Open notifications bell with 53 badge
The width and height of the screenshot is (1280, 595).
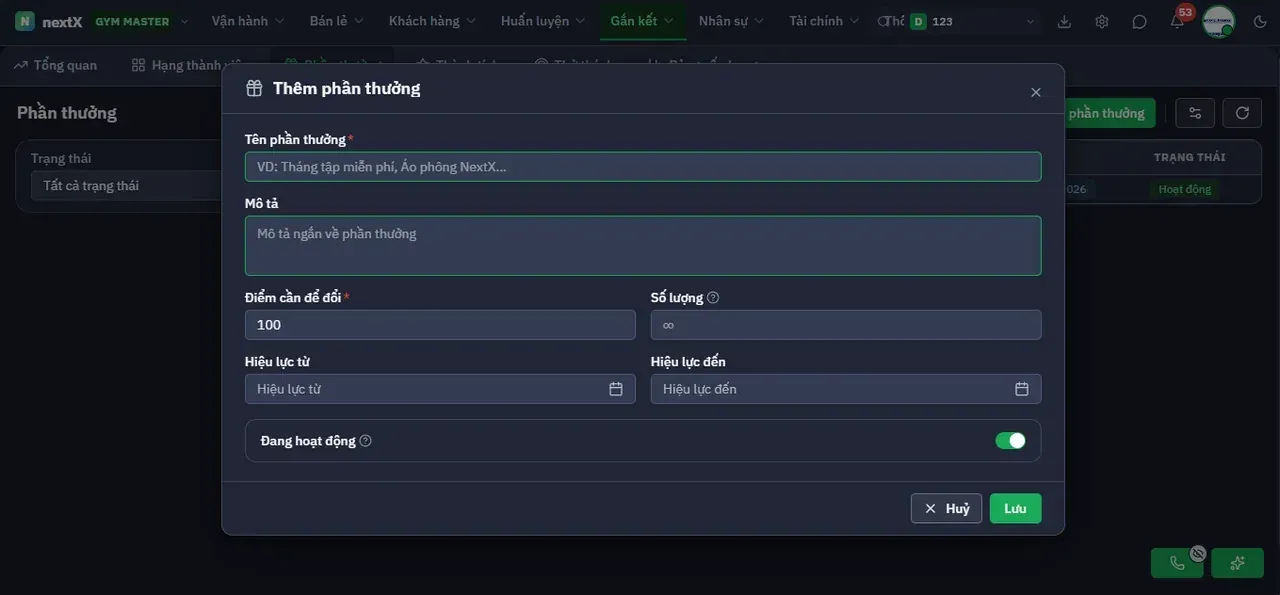pos(1177,21)
